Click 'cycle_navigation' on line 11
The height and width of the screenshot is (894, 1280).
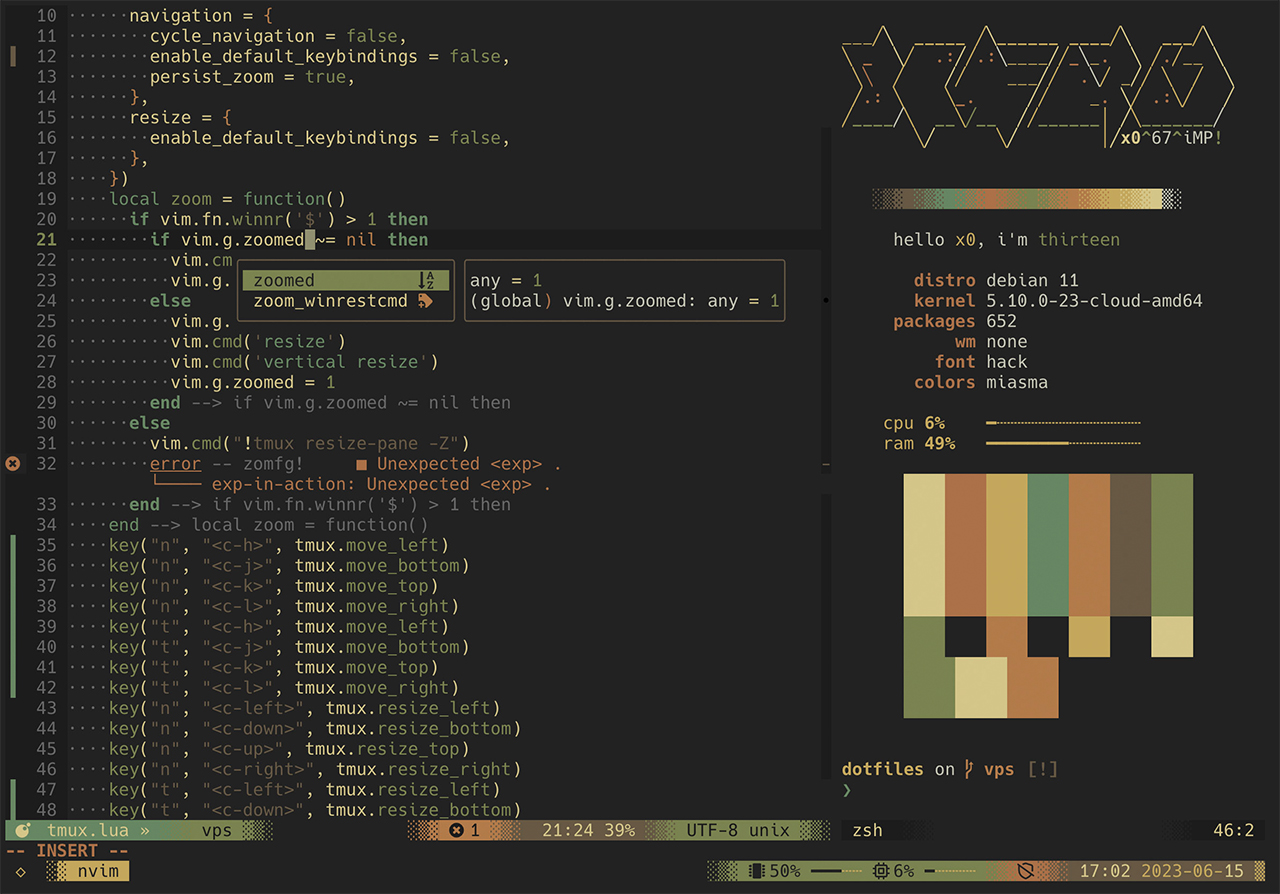click(232, 36)
